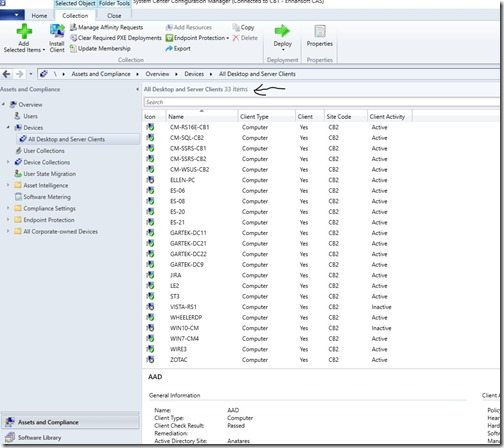Screen dimensions: 504x448
Task: Click the Copy ribbon command
Action: [x=243, y=27]
